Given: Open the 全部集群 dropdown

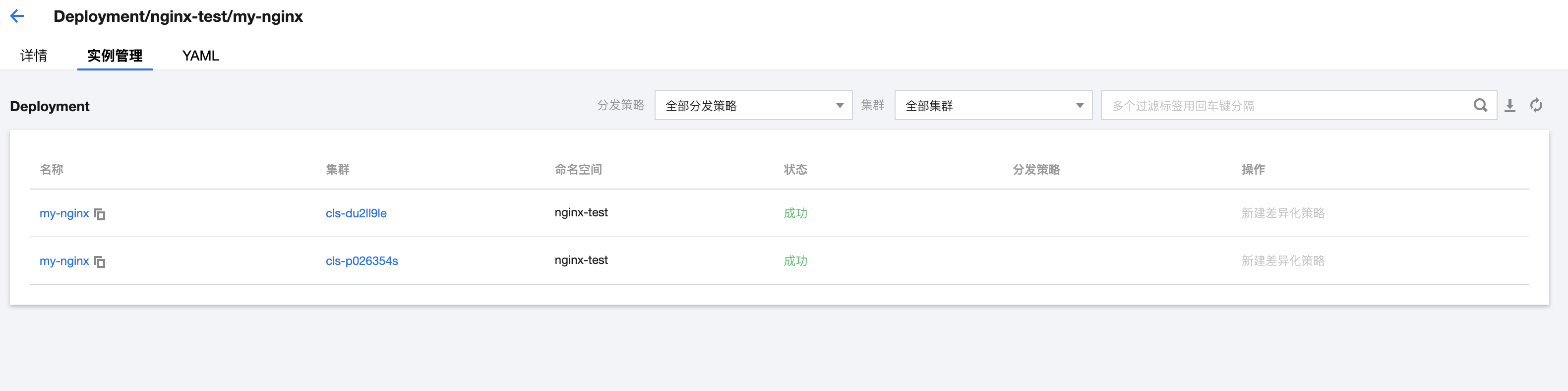Looking at the screenshot, I should pos(993,105).
